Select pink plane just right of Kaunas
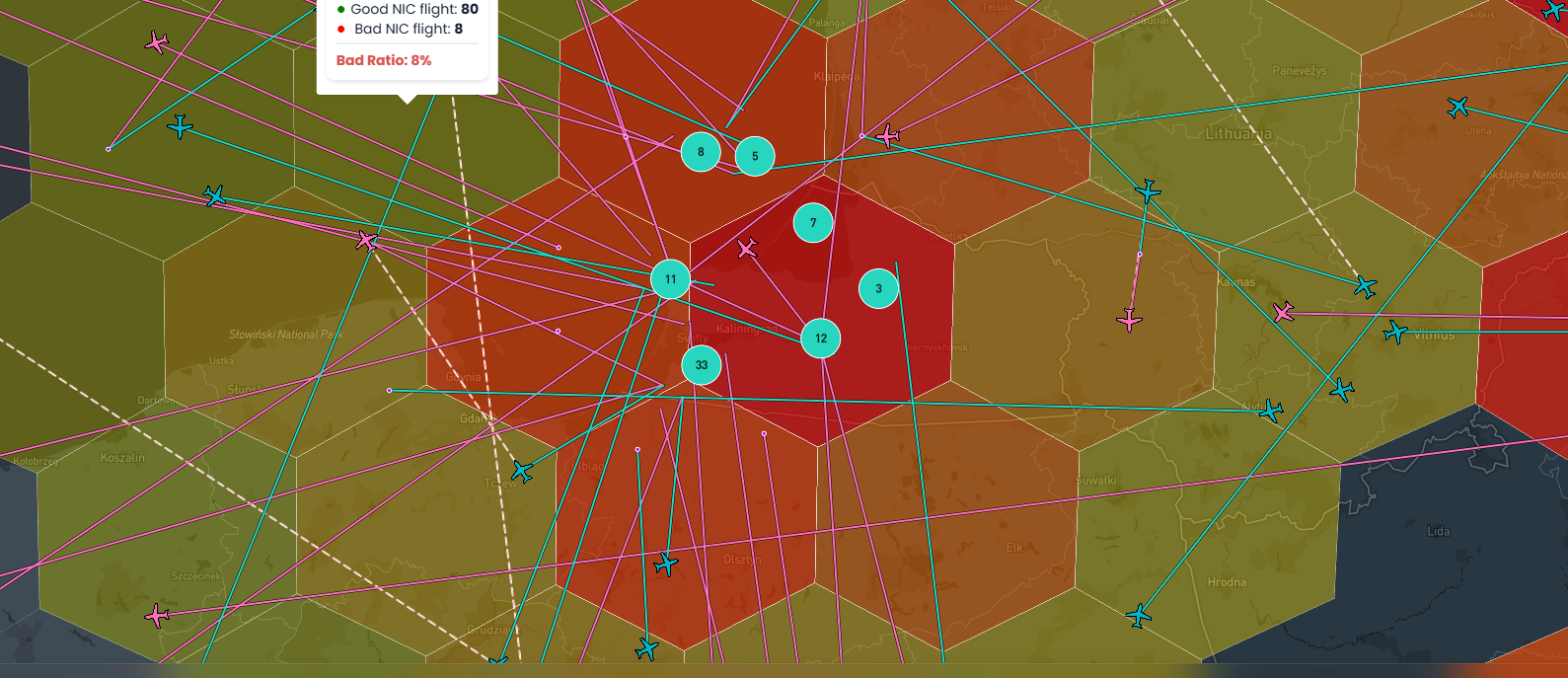Image resolution: width=1568 pixels, height=678 pixels. pyautogui.click(x=1283, y=313)
